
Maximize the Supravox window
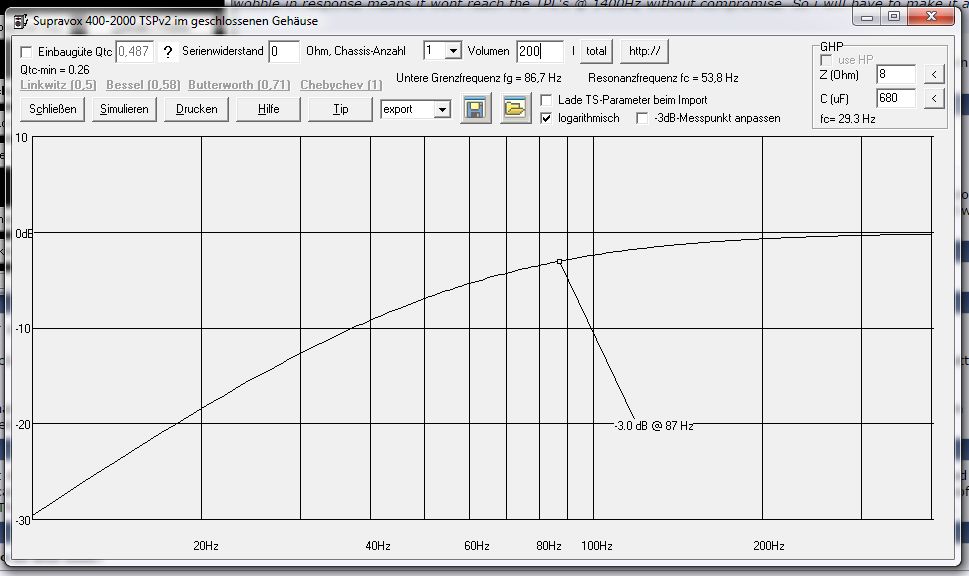point(894,16)
